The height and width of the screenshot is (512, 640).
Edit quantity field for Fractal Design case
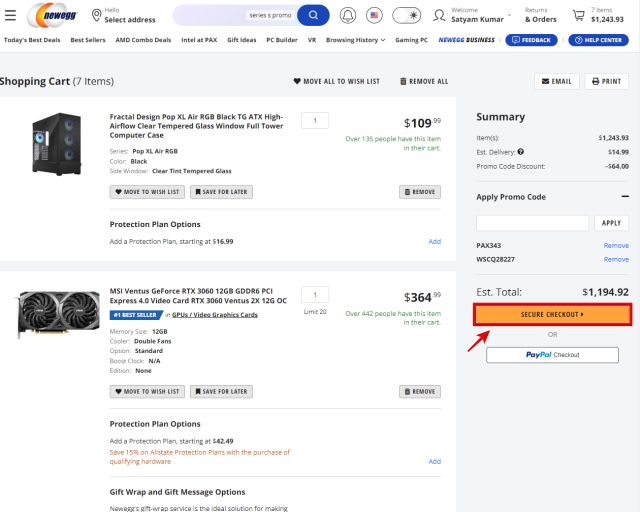click(x=315, y=120)
